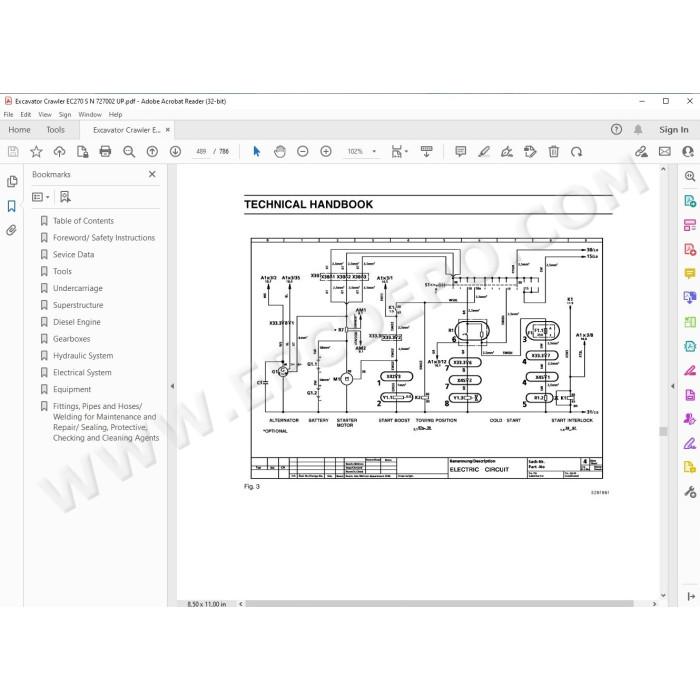Screen dimensions: 700x700
Task: Zoom out with the minus icon
Action: pos(303,152)
